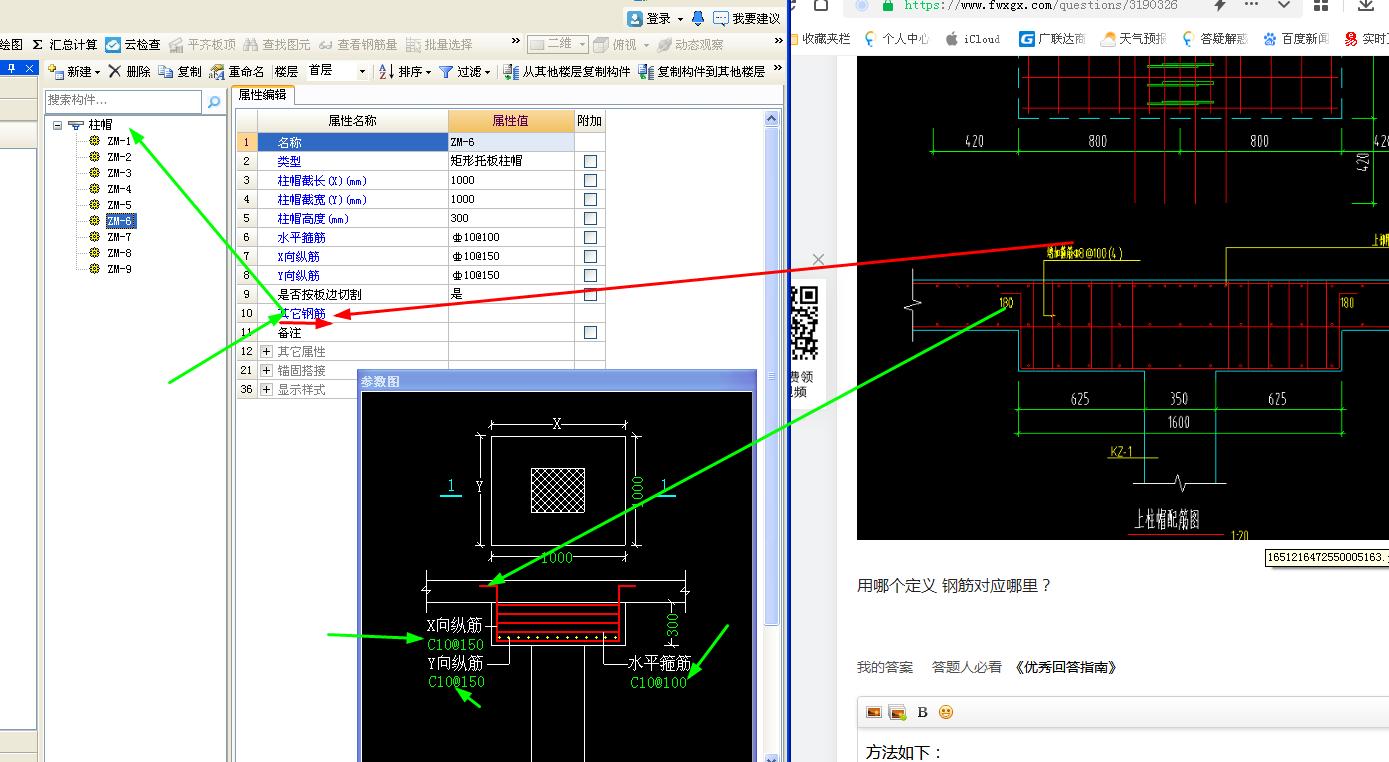Focus the 搜索构件 search field

[124, 101]
